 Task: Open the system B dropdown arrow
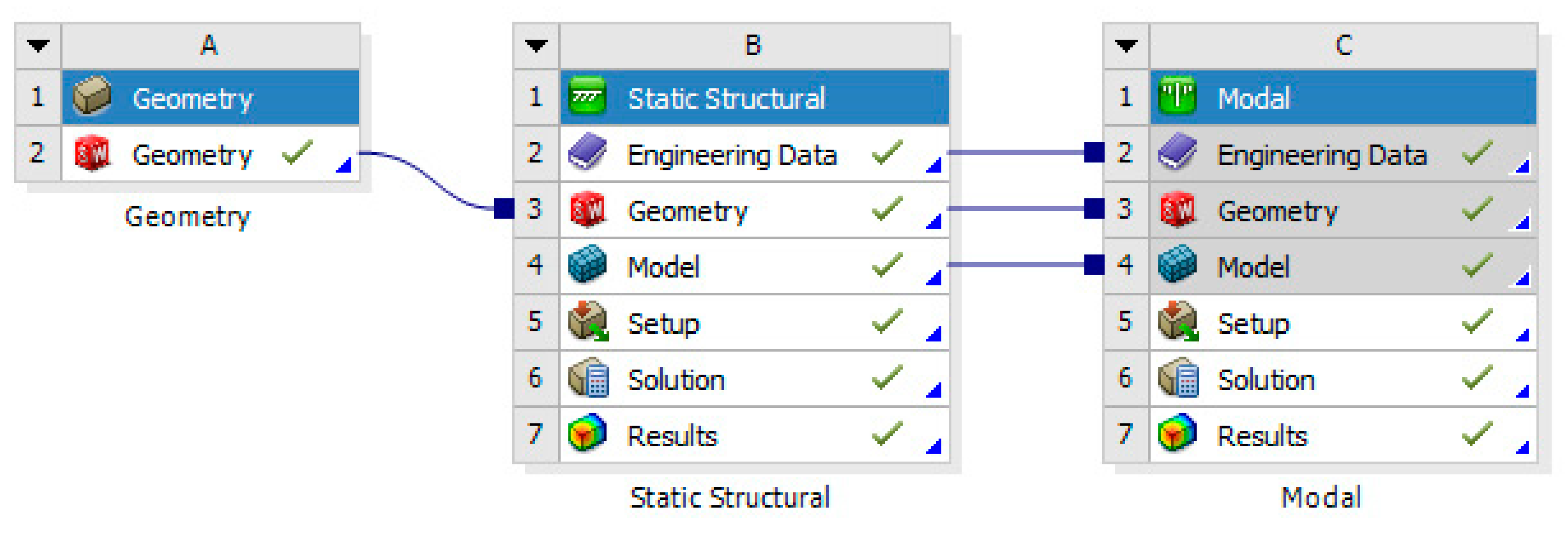[536, 46]
